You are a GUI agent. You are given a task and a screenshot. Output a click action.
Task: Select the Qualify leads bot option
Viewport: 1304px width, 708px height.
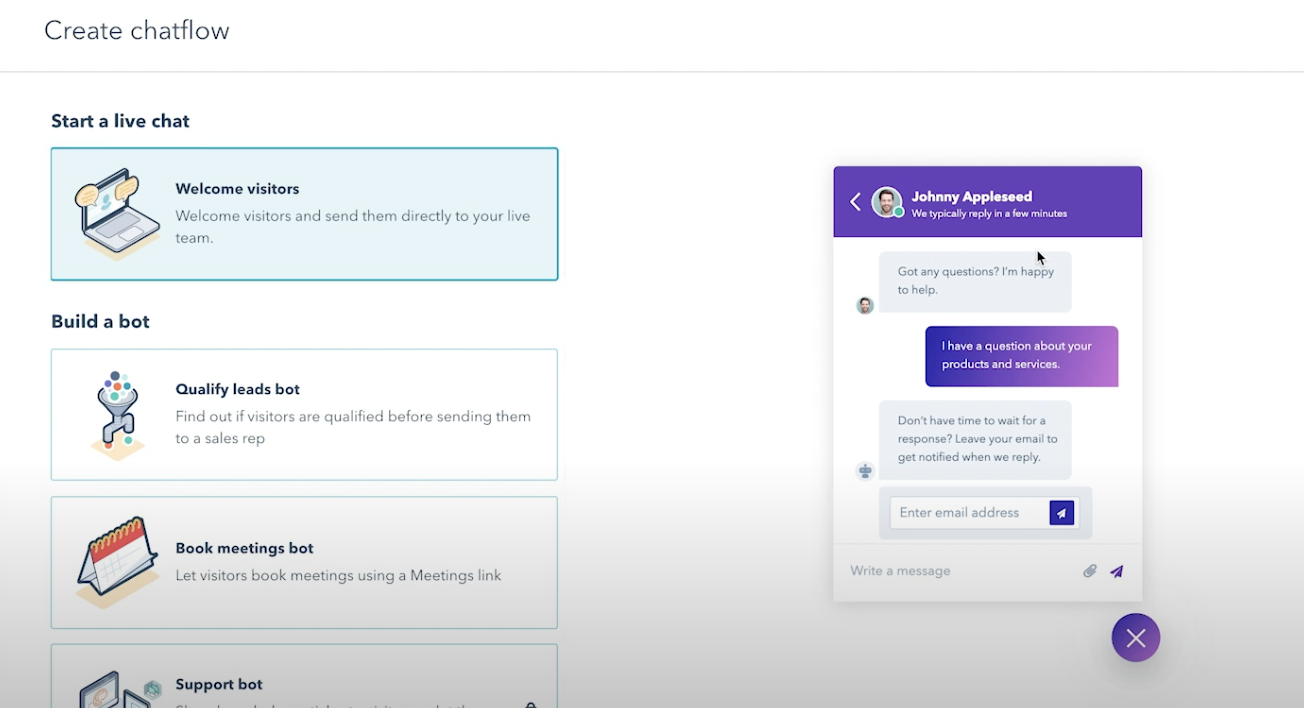tap(304, 413)
